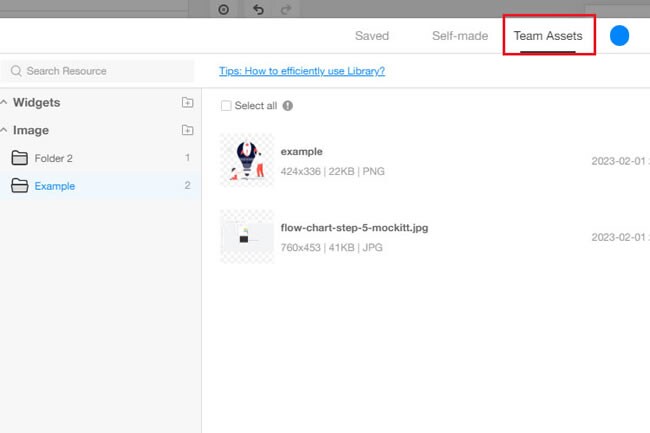
Task: Click the count 2 beside Example folder
Action: click(187, 185)
